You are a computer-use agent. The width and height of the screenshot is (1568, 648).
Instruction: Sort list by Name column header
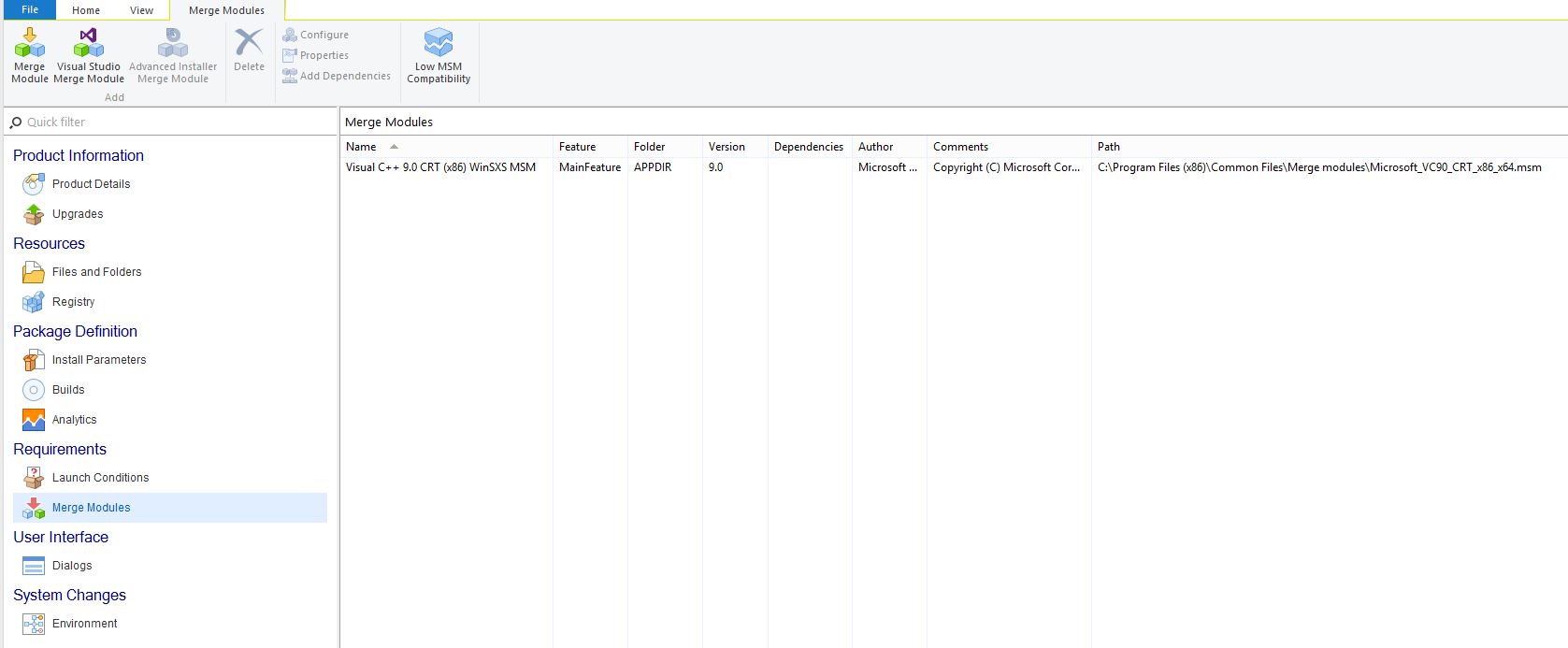pos(446,147)
